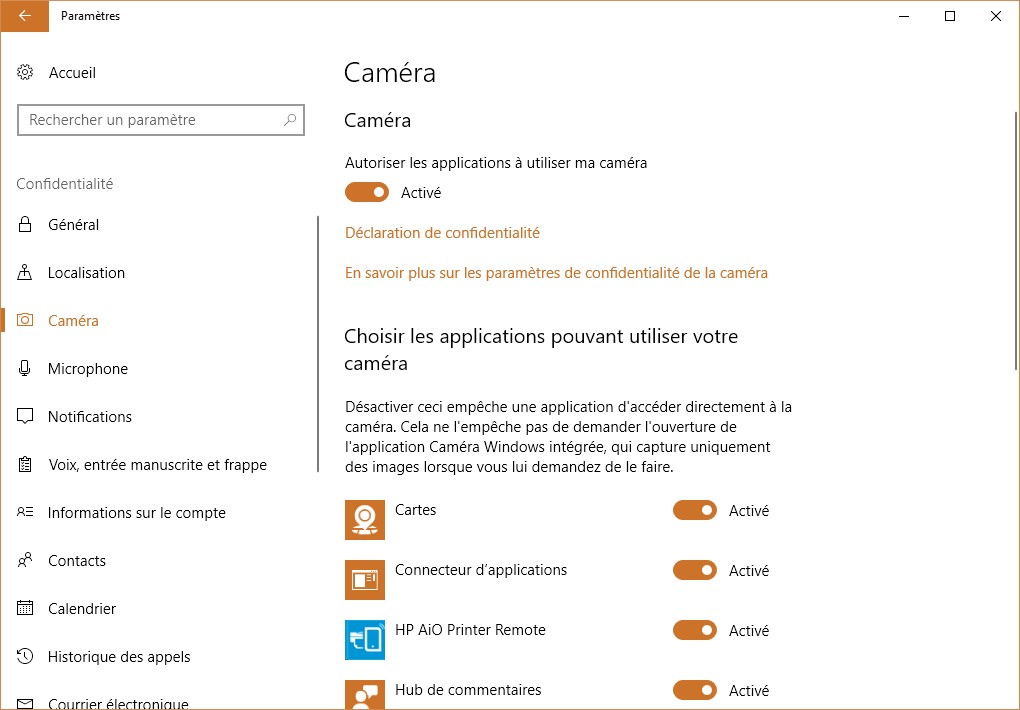The image size is (1020, 710).
Task: Toggle camera access for Connecteur d'applications
Action: coord(695,571)
